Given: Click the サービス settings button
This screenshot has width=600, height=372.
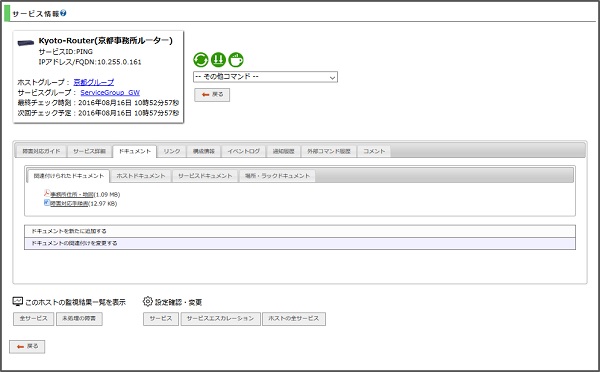Looking at the screenshot, I should coord(161,319).
